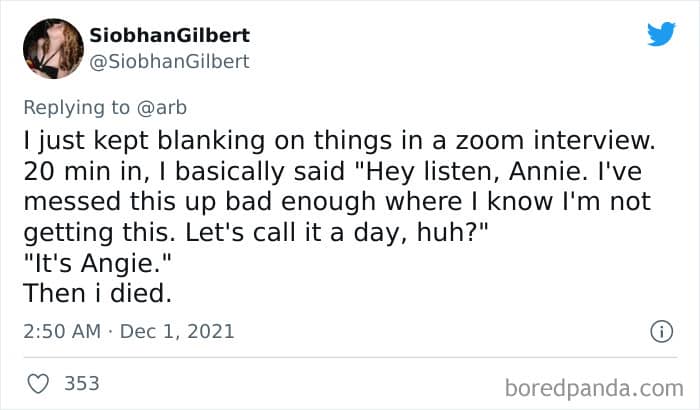Image resolution: width=700 pixels, height=410 pixels.
Task: View the 353 likes count
Action: coord(81,383)
